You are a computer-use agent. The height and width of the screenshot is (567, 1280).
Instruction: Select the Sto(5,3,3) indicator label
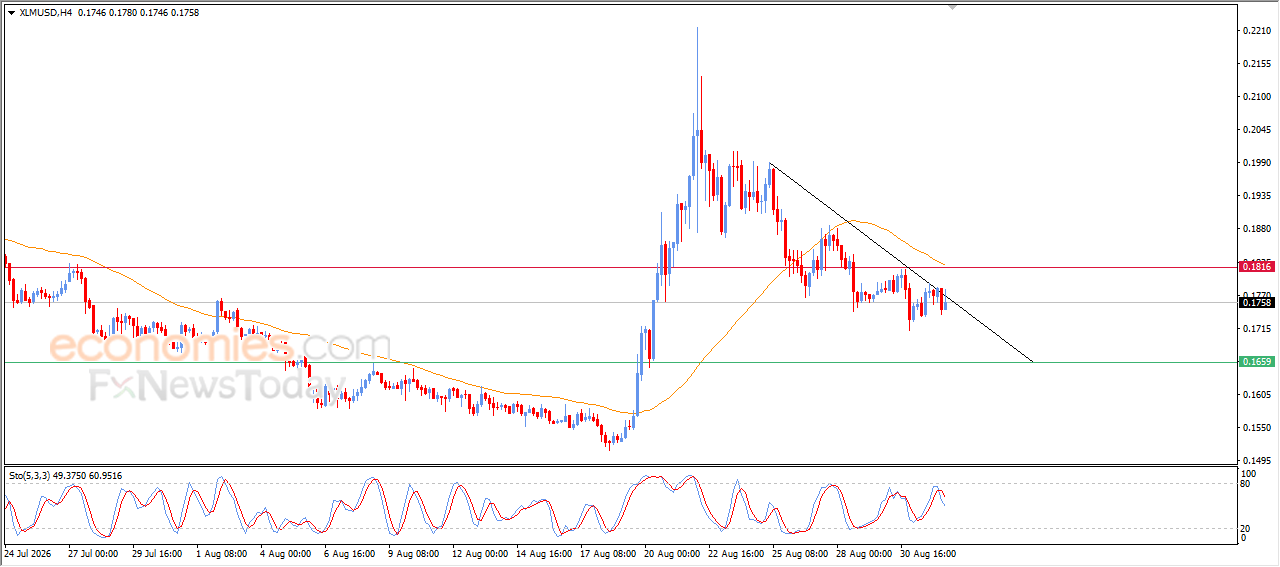[31, 476]
